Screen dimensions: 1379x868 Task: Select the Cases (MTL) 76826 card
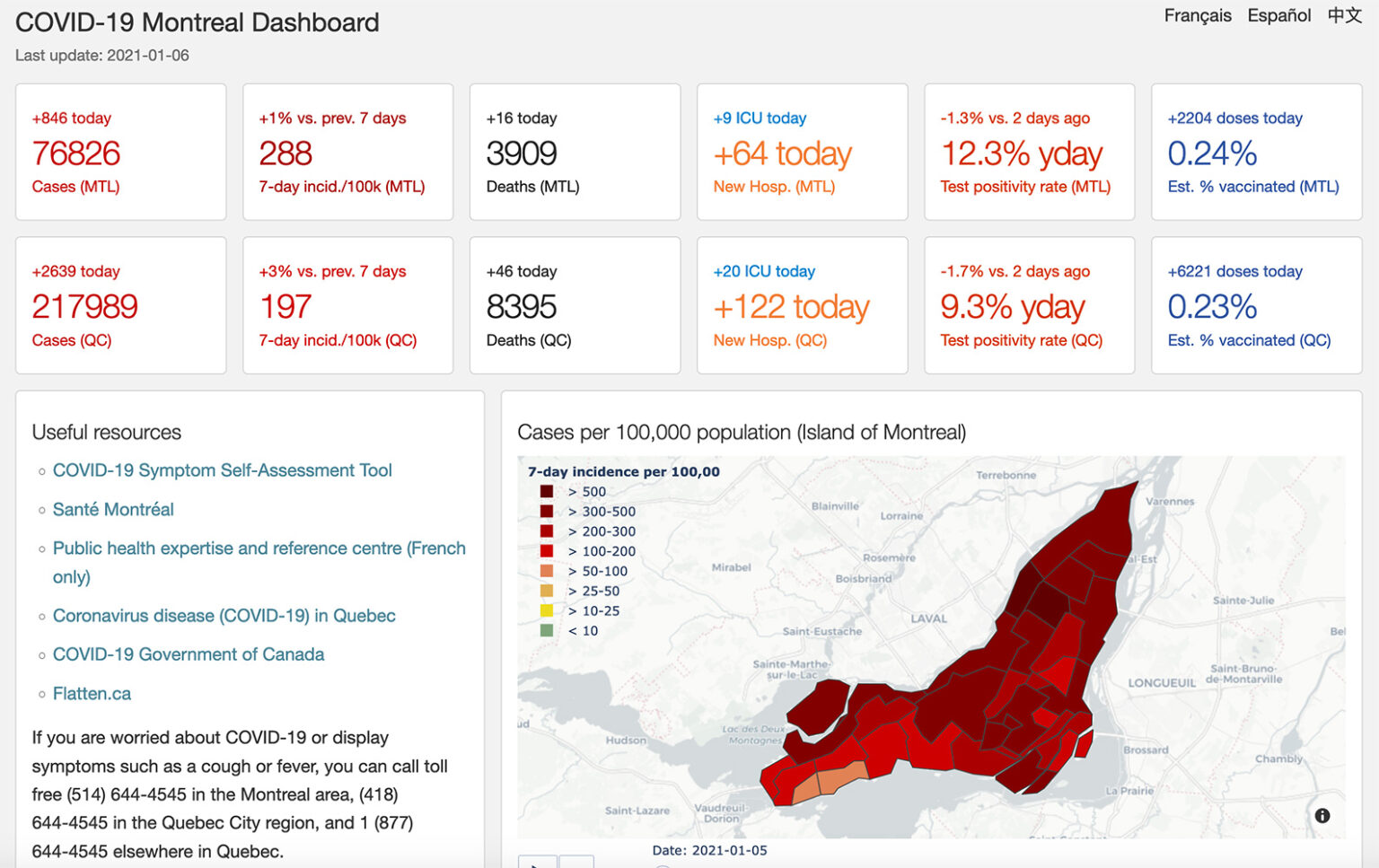point(121,152)
